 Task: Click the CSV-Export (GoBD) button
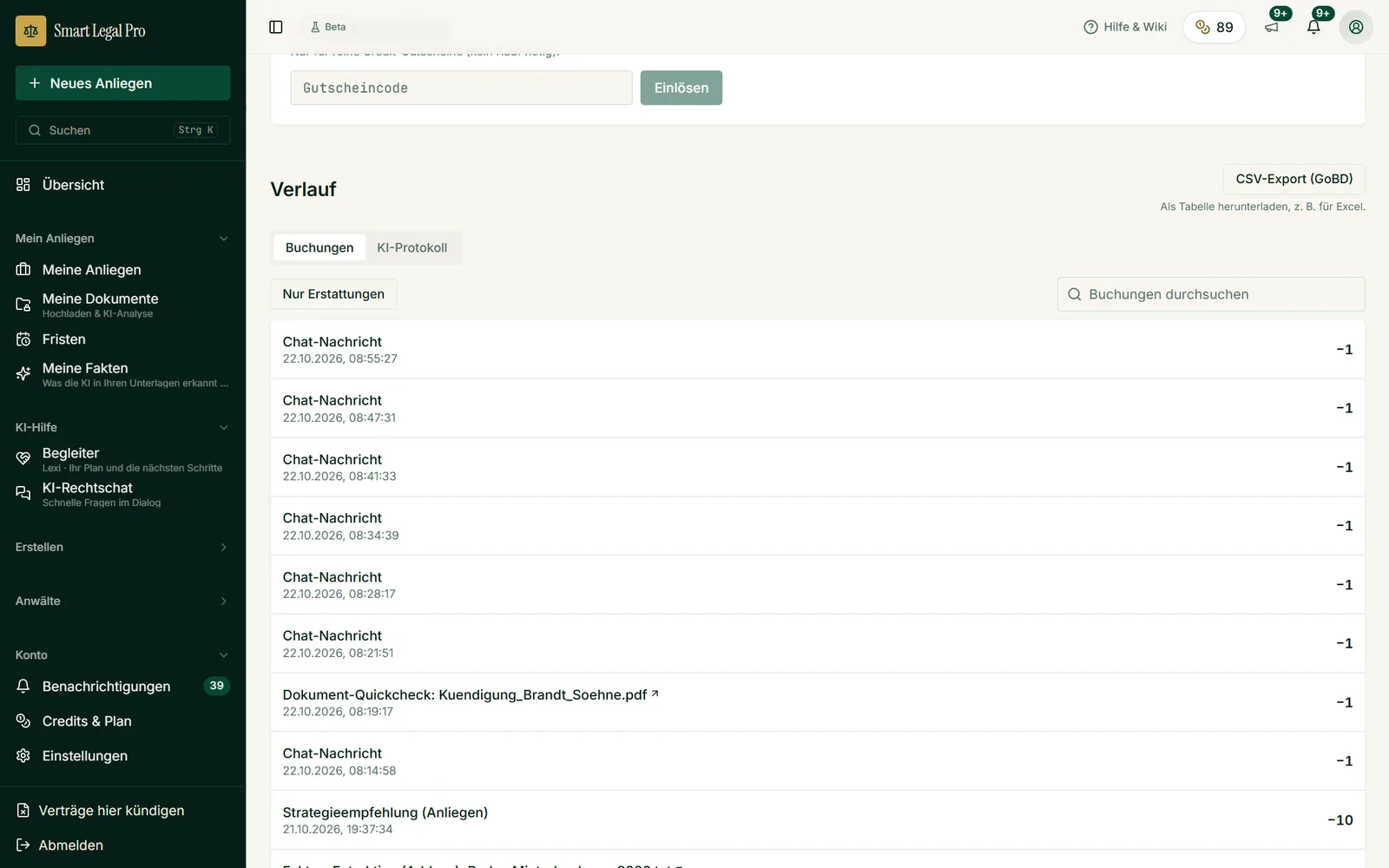pos(1294,179)
